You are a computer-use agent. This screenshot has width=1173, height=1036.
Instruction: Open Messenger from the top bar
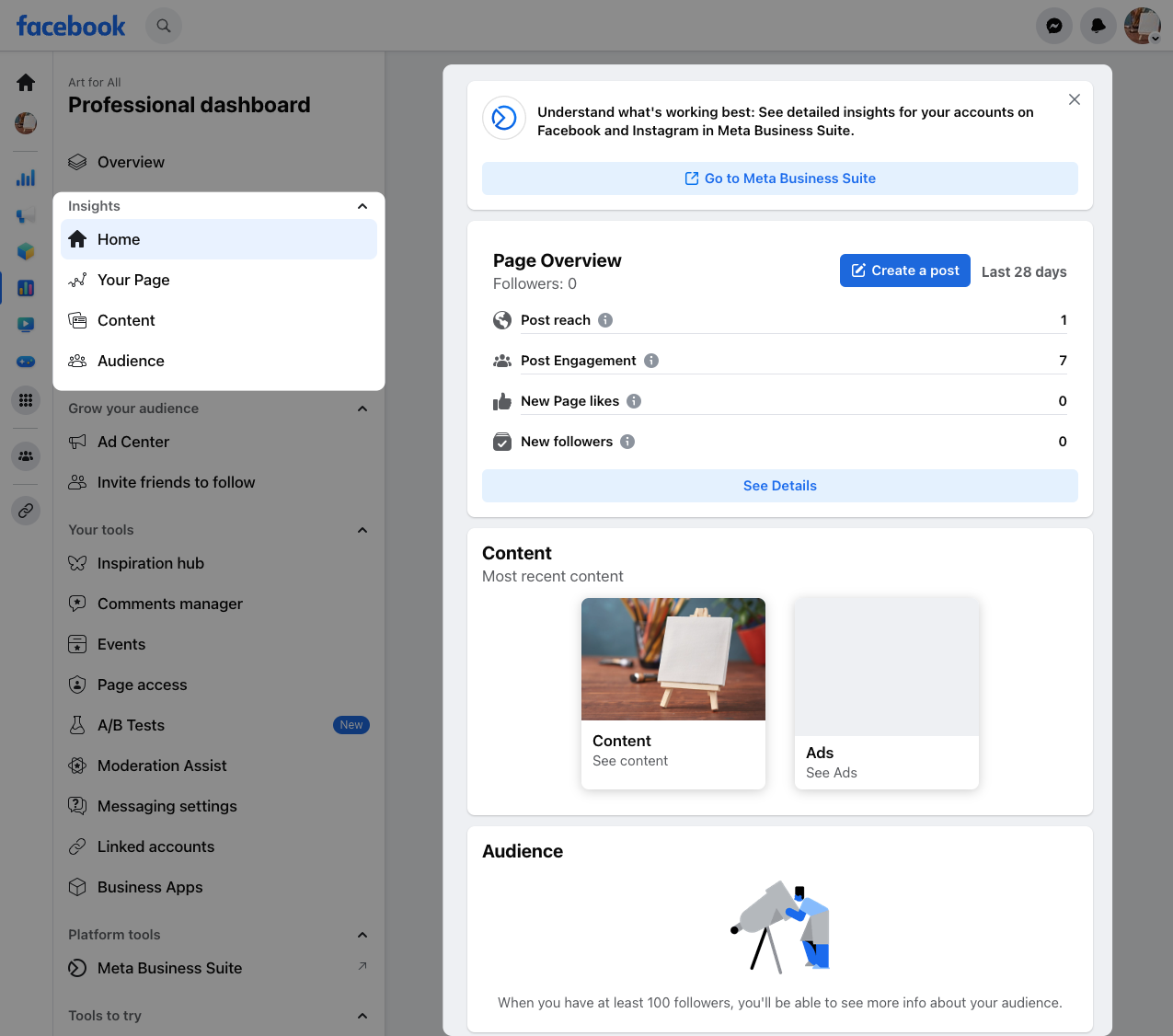tap(1054, 26)
